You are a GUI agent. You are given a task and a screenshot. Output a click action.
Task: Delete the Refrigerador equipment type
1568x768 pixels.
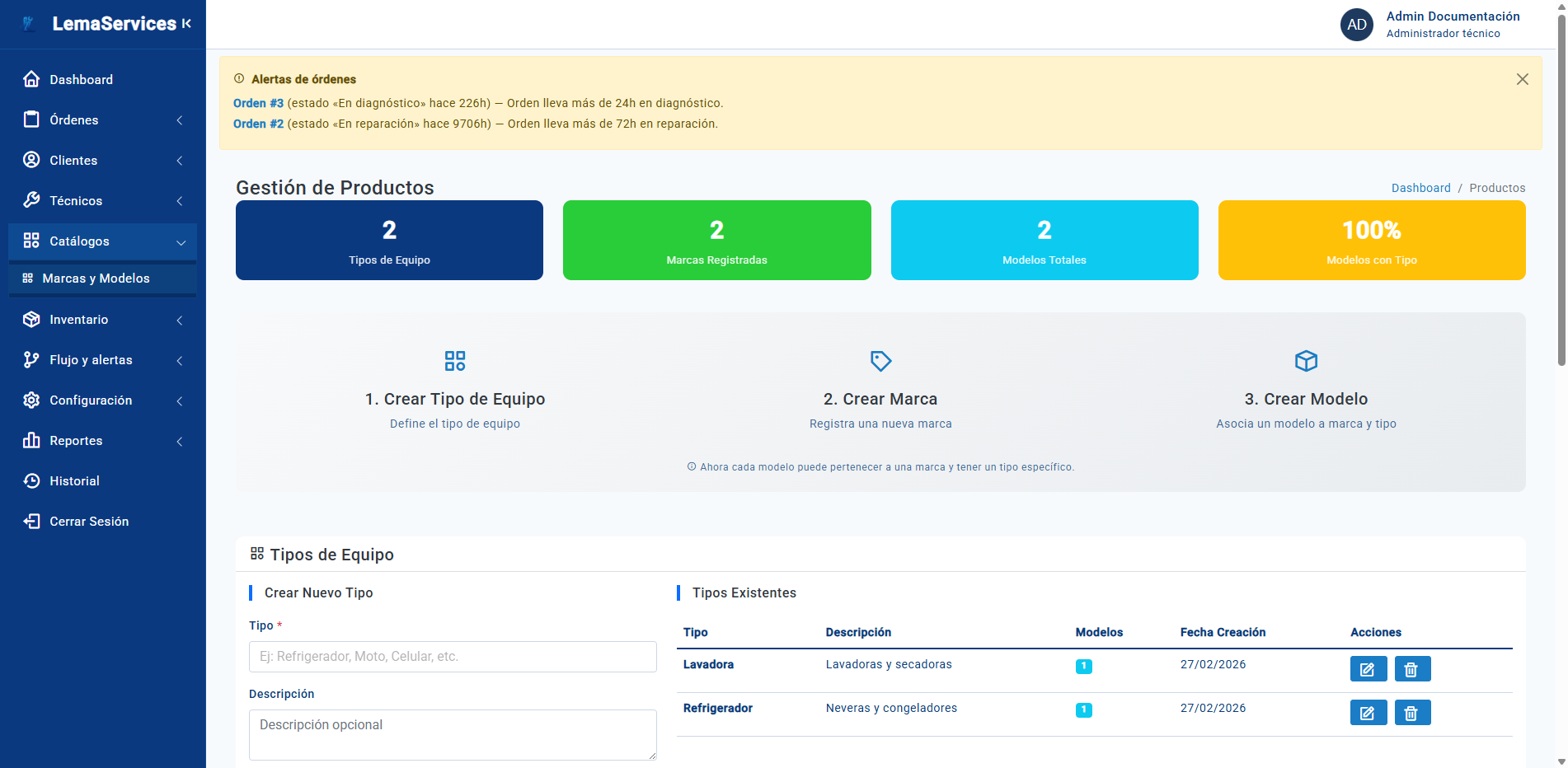point(1411,713)
